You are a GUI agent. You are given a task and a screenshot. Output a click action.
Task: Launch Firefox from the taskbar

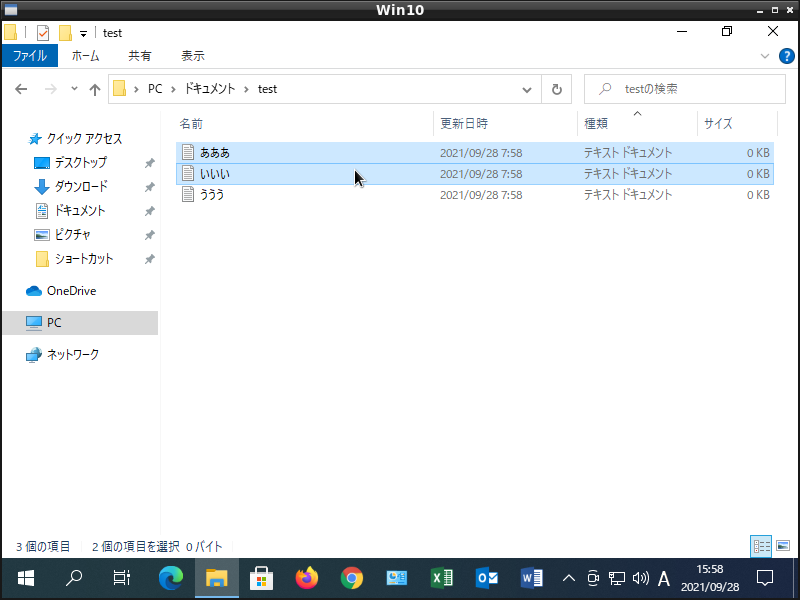pos(306,578)
